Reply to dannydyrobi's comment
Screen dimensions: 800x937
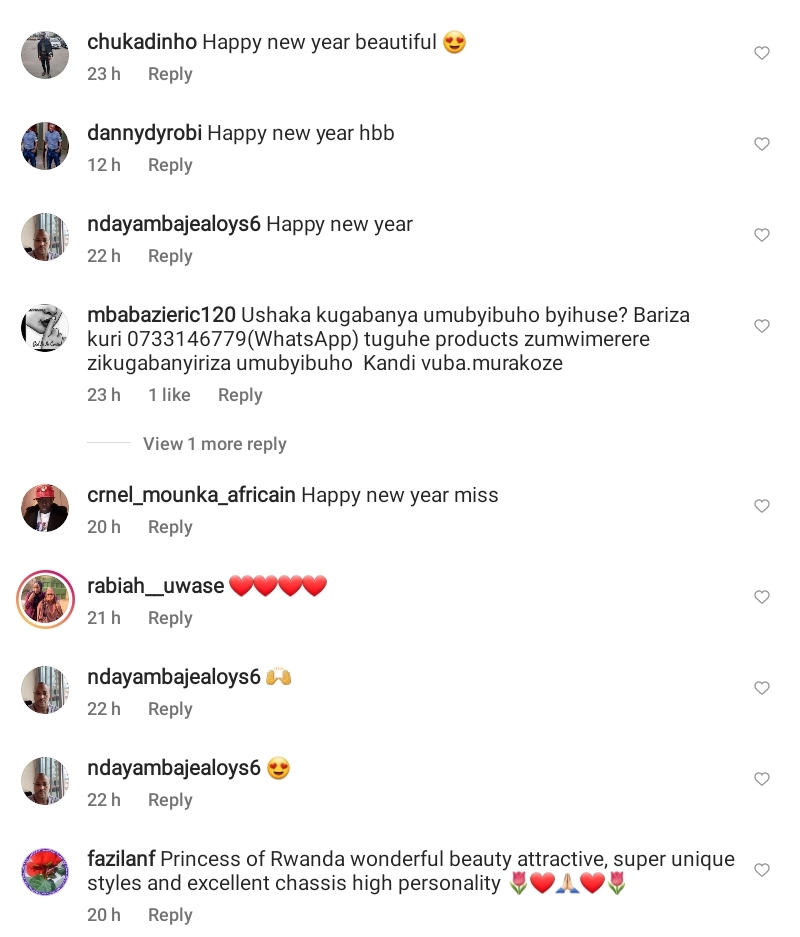(x=170, y=165)
